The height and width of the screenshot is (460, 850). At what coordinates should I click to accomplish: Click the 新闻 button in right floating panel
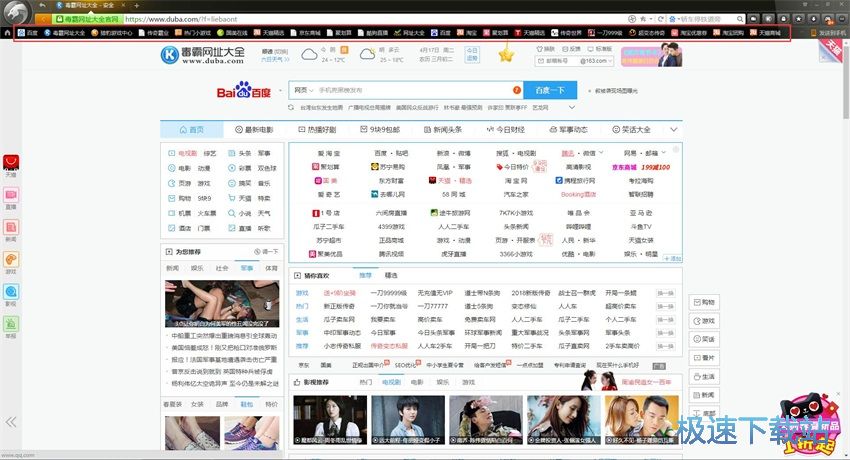click(x=704, y=395)
